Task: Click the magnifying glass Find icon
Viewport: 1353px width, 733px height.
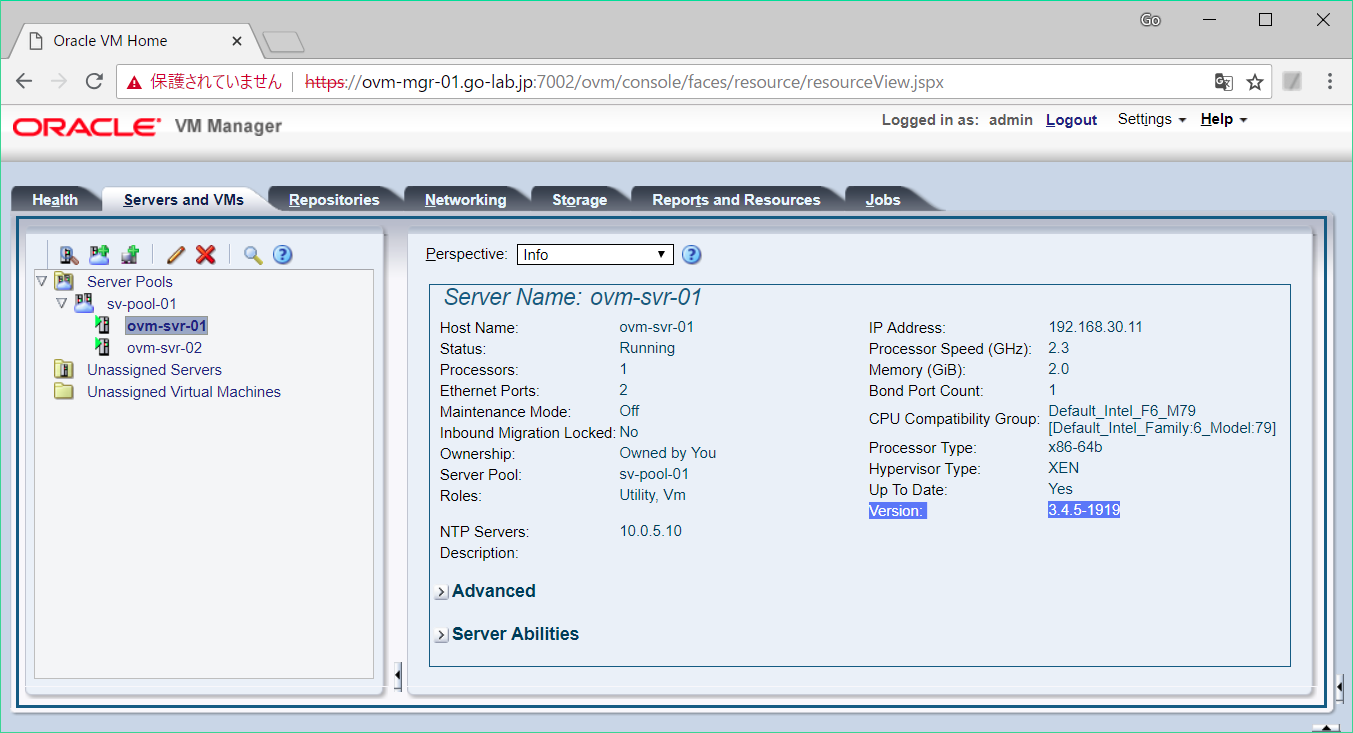Action: pyautogui.click(x=253, y=255)
